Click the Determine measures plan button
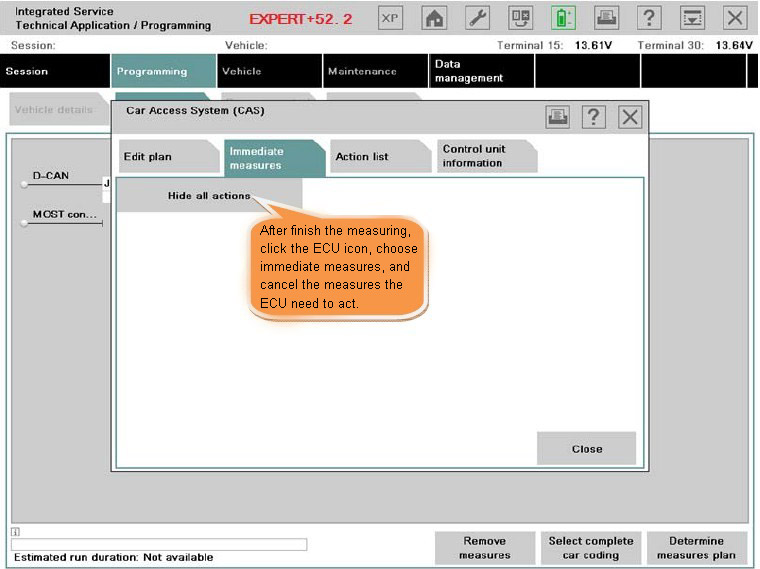760x569 pixels. pos(696,548)
